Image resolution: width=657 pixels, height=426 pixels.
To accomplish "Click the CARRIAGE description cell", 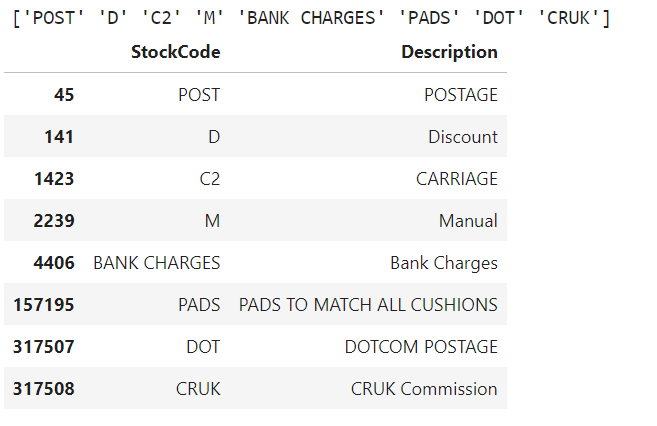I will coord(457,179).
